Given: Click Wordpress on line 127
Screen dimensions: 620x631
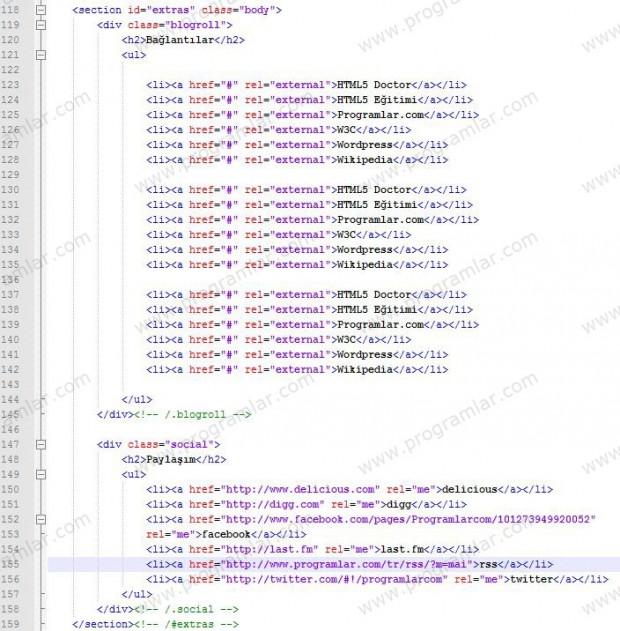Looking at the screenshot, I should (365, 145).
